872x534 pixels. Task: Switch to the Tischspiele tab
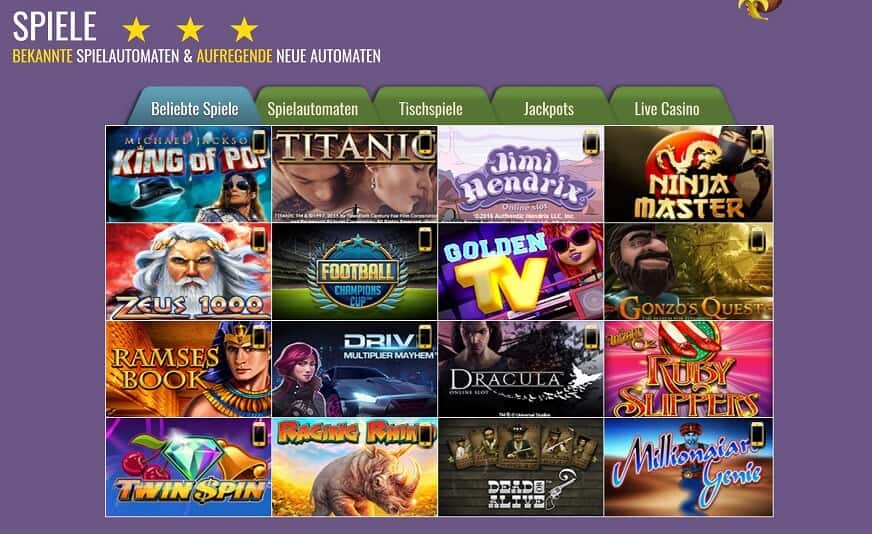click(x=430, y=108)
